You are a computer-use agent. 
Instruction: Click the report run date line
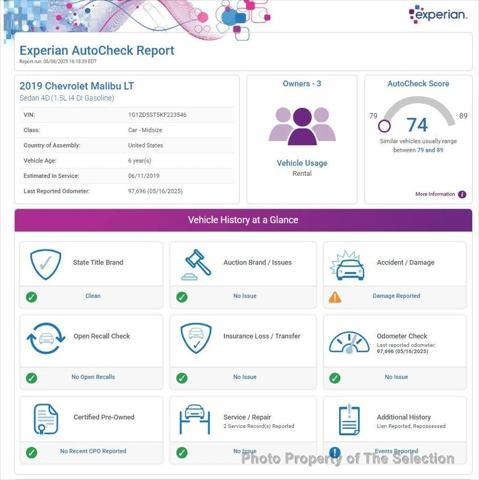[58, 61]
